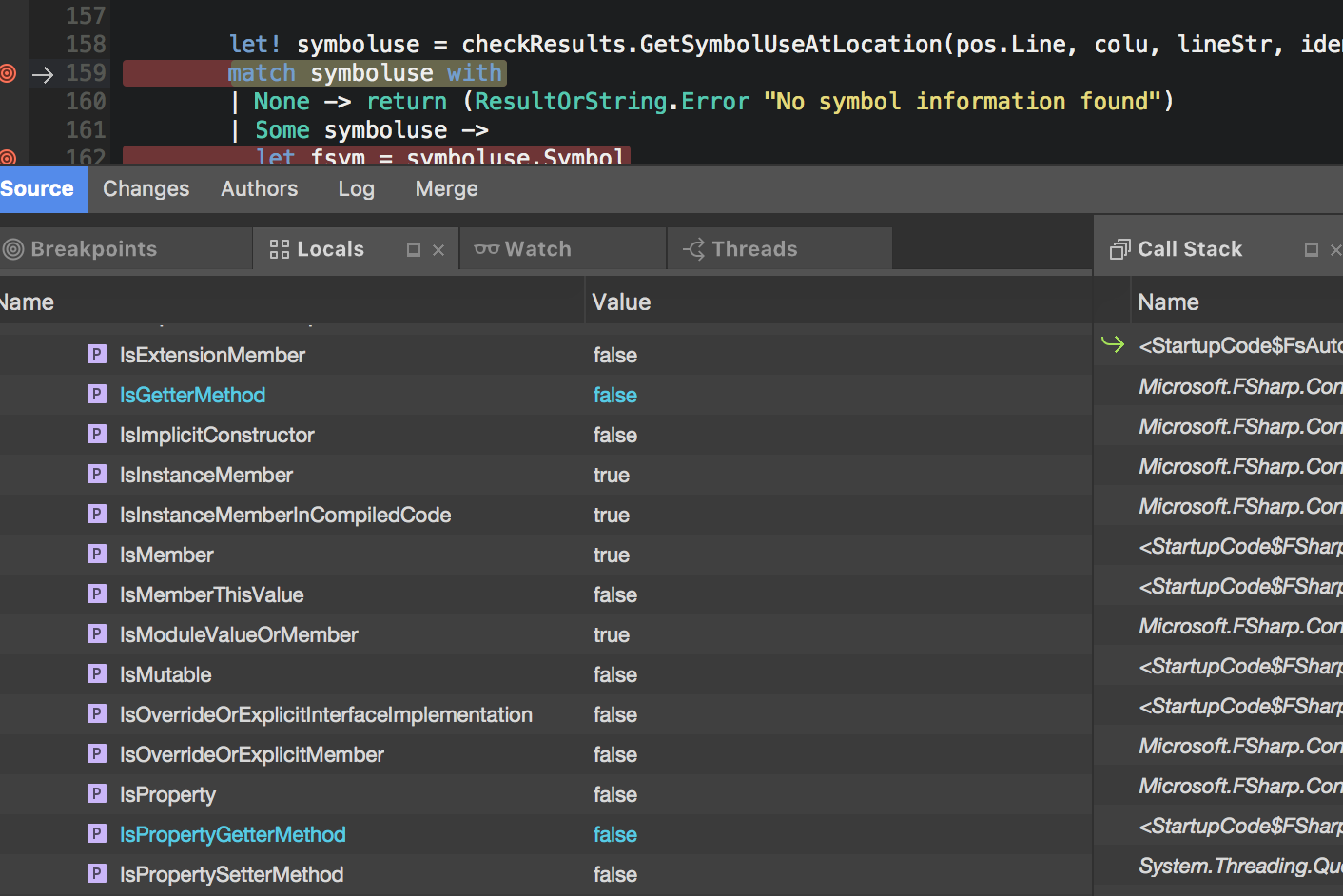Click the float window square on the Locals panel
This screenshot has height=896, width=1343.
coord(413,249)
